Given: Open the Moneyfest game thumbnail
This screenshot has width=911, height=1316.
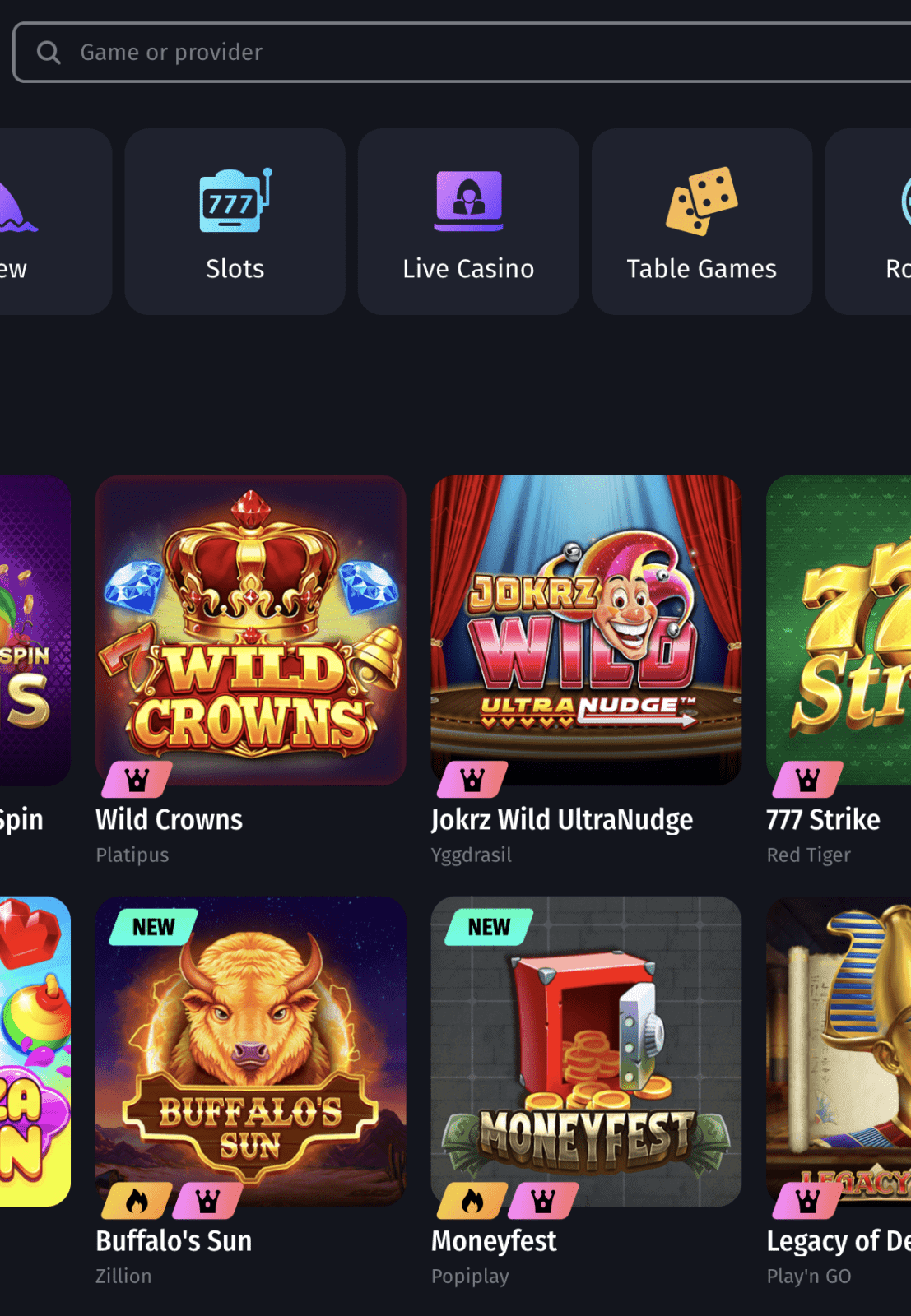Looking at the screenshot, I should point(586,1051).
